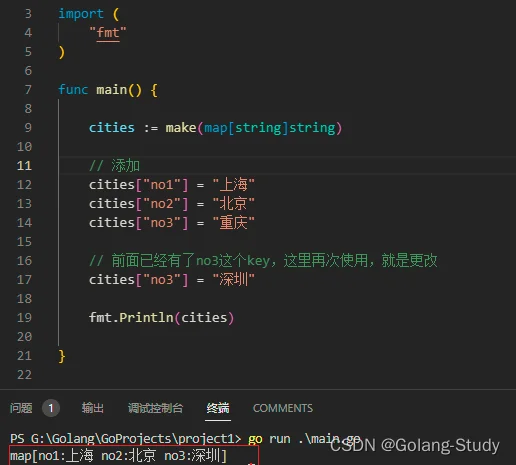Open the COMMENTS tab
The image size is (516, 465).
(x=283, y=408)
